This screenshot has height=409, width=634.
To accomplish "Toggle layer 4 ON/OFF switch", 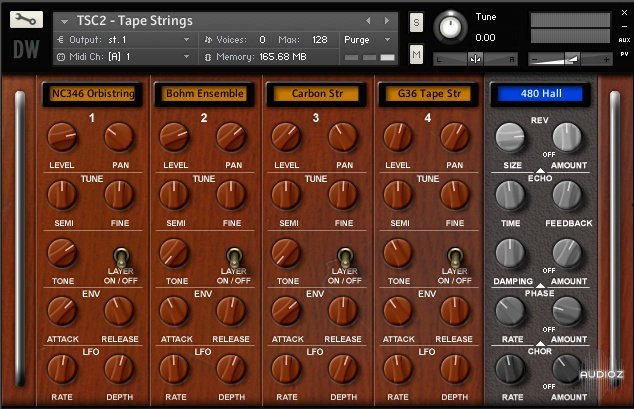I will [x=455, y=257].
